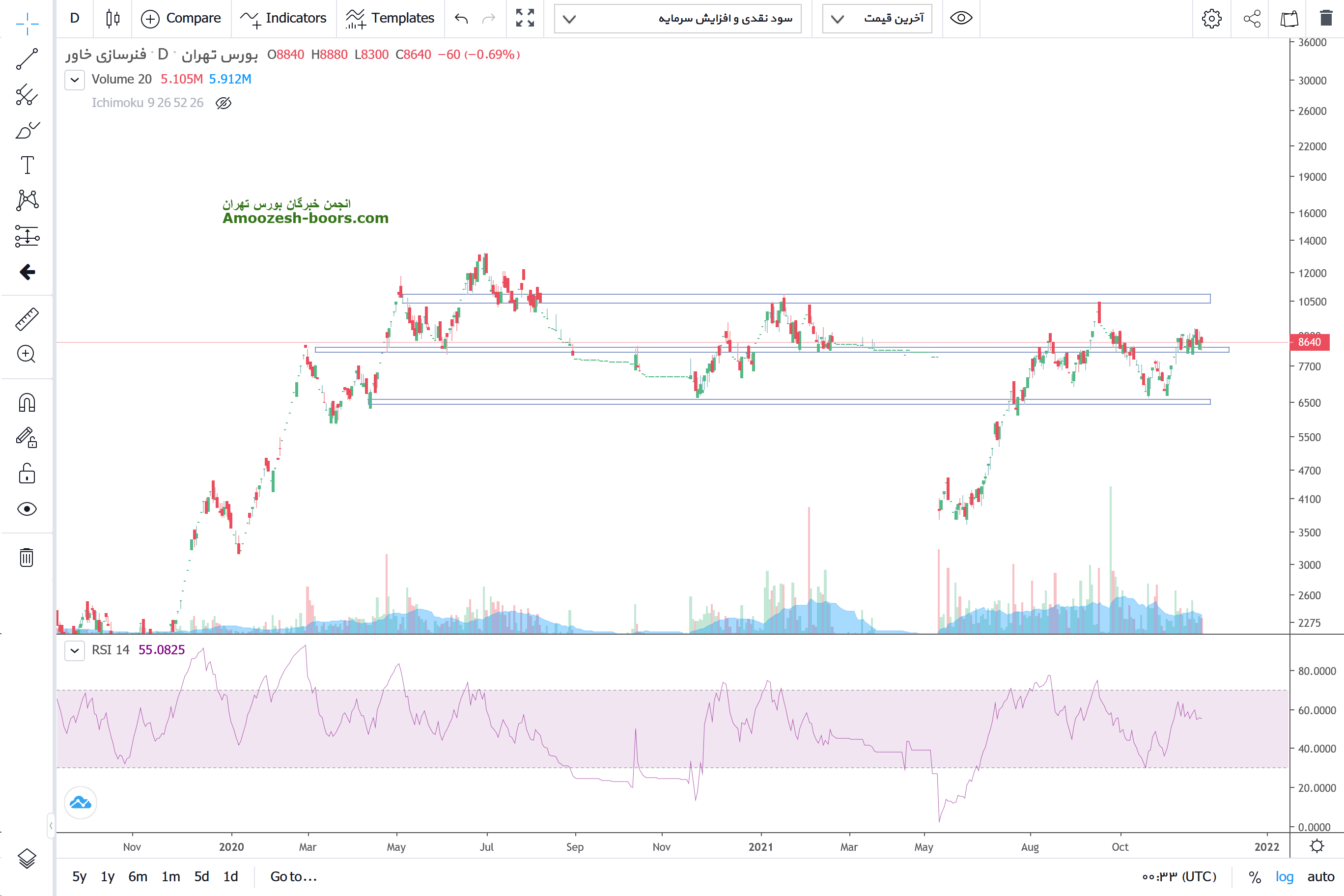Select the text annotation tool
Image resolution: width=1344 pixels, height=896 pixels.
[27, 165]
